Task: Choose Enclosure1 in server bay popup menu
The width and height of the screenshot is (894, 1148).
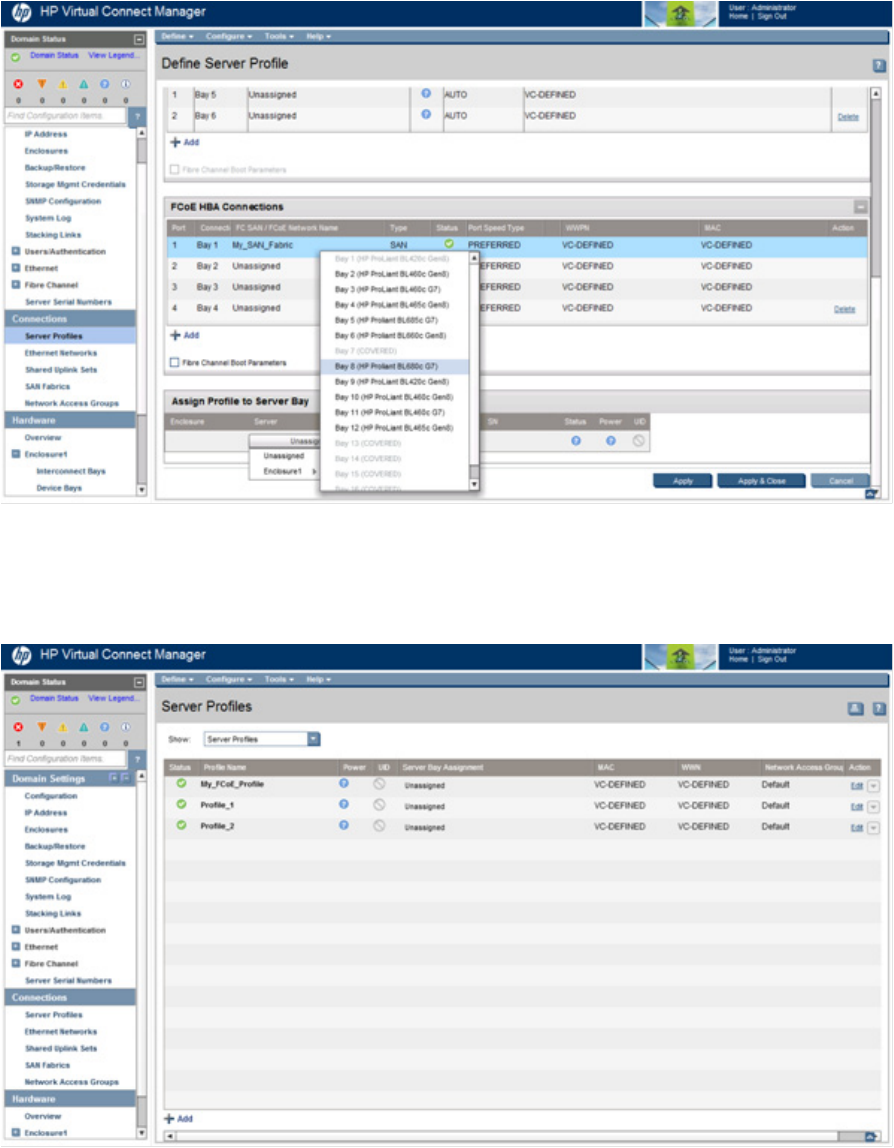Action: (284, 472)
